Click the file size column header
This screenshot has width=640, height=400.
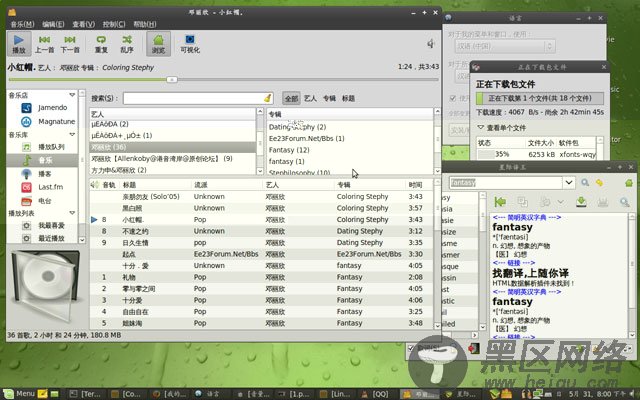click(540, 142)
